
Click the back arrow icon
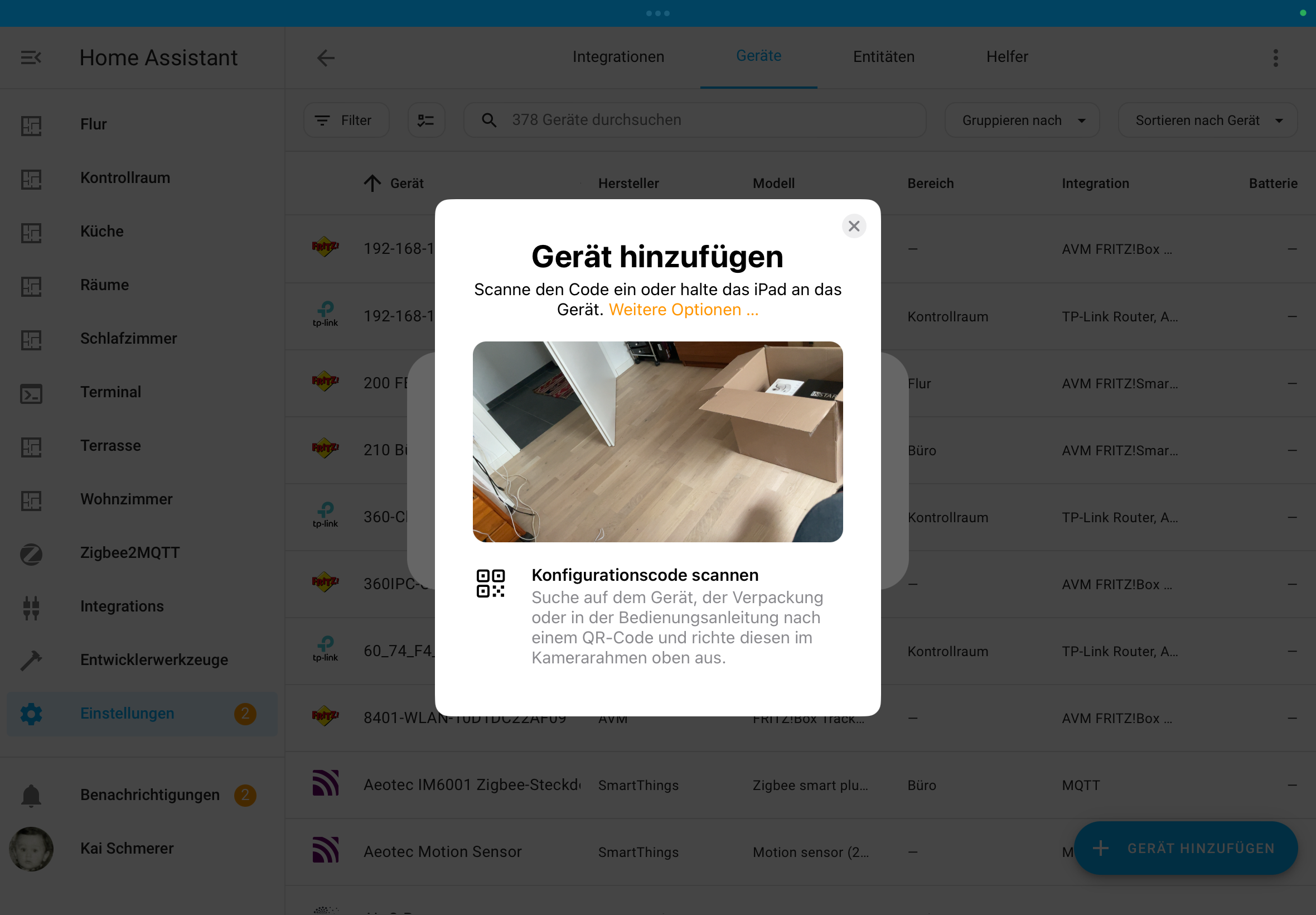coord(326,57)
